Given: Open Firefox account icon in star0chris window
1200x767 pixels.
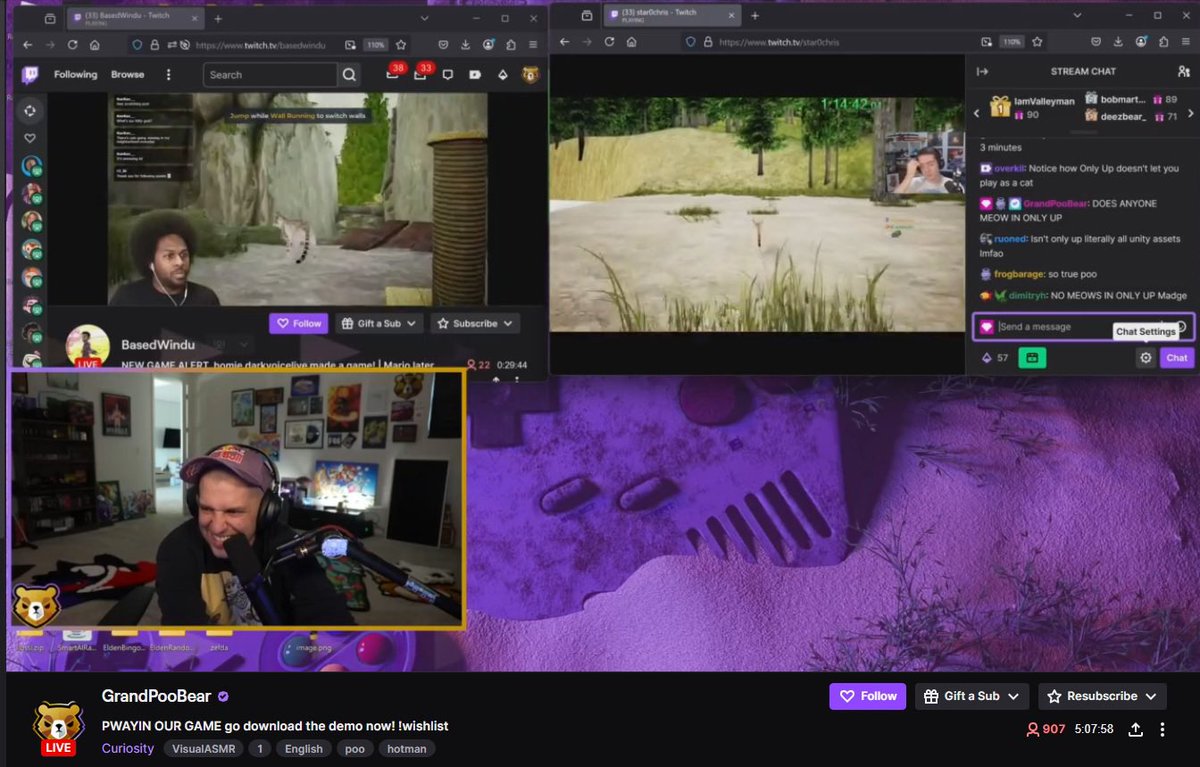Looking at the screenshot, I should [x=1140, y=42].
